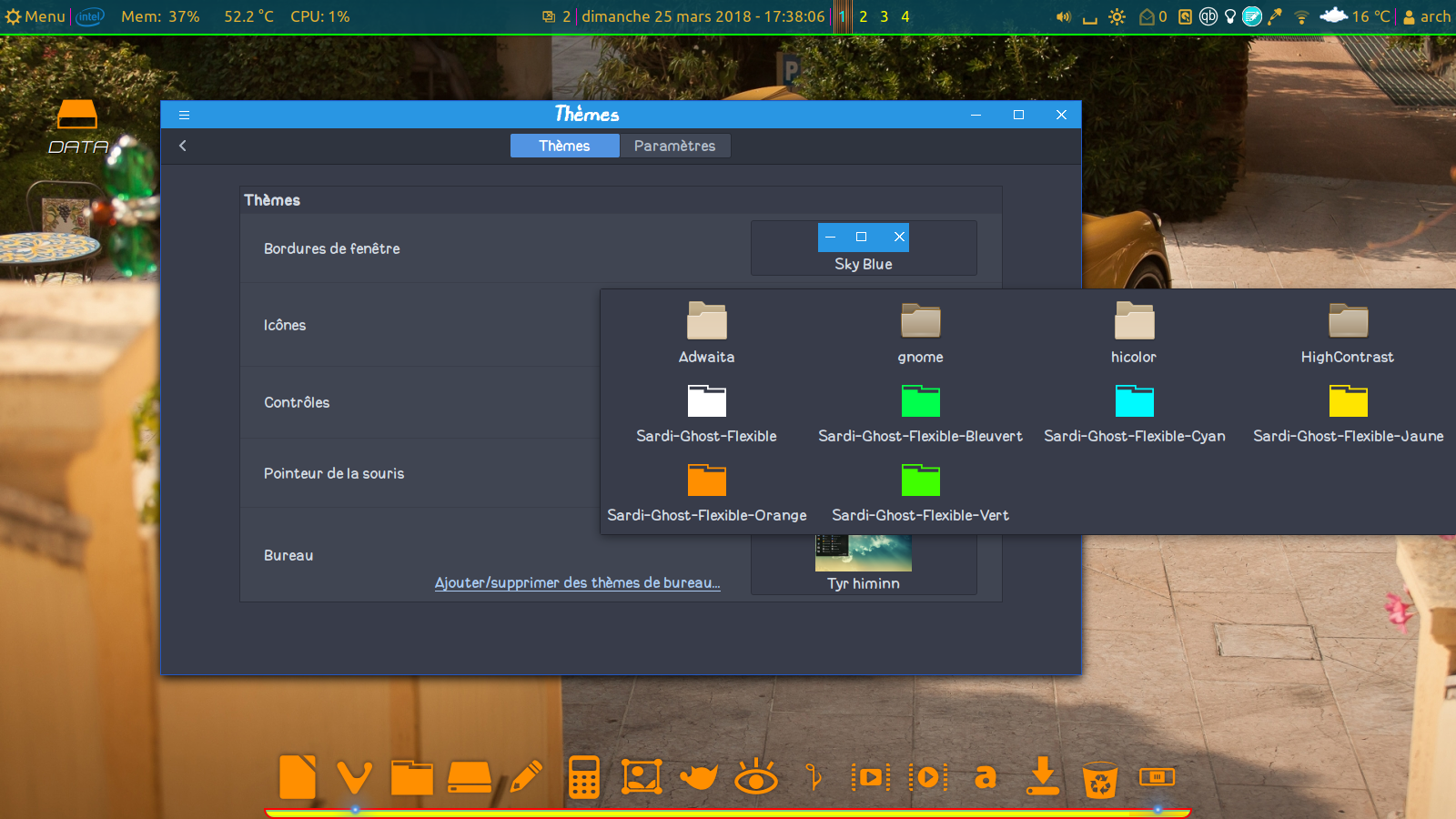1456x819 pixels.
Task: Select the Sardi-Ghost-Flexible-Cyan icon theme
Action: click(x=1134, y=412)
